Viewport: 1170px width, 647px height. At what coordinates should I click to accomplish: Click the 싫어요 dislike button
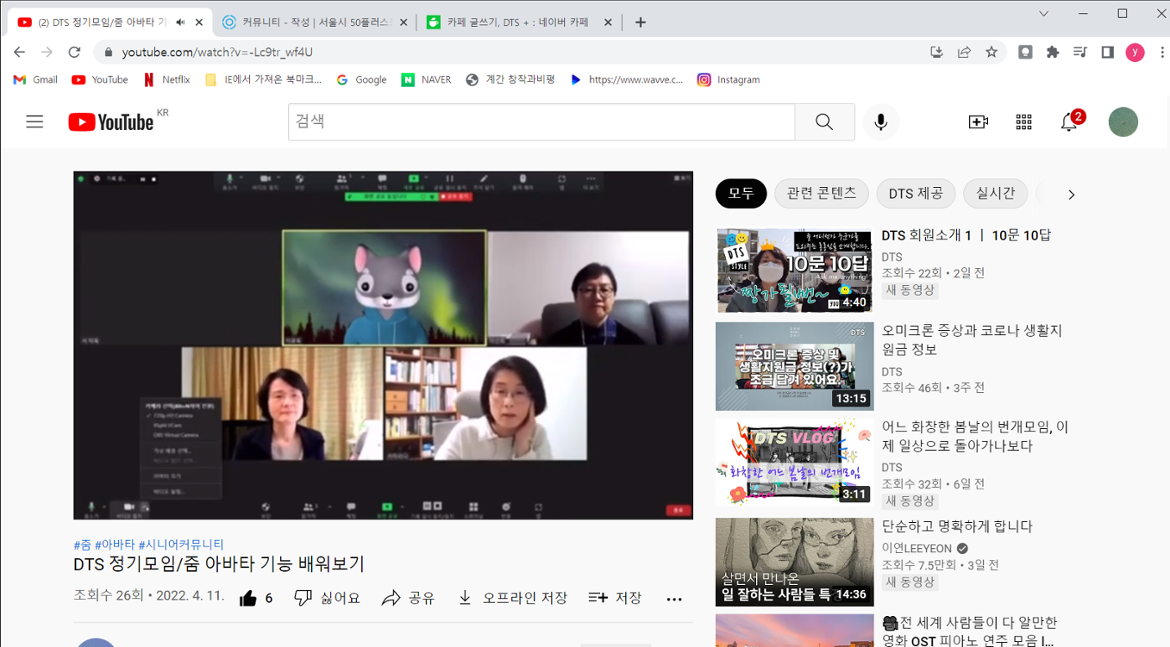318,597
